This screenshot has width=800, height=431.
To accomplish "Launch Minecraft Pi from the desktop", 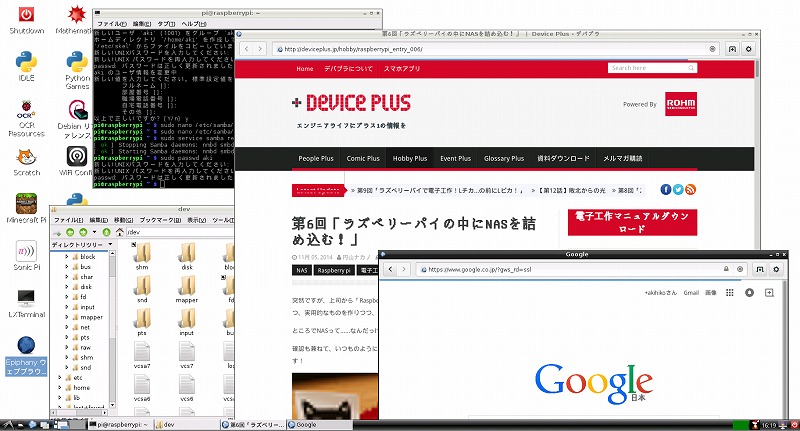I will point(26,208).
